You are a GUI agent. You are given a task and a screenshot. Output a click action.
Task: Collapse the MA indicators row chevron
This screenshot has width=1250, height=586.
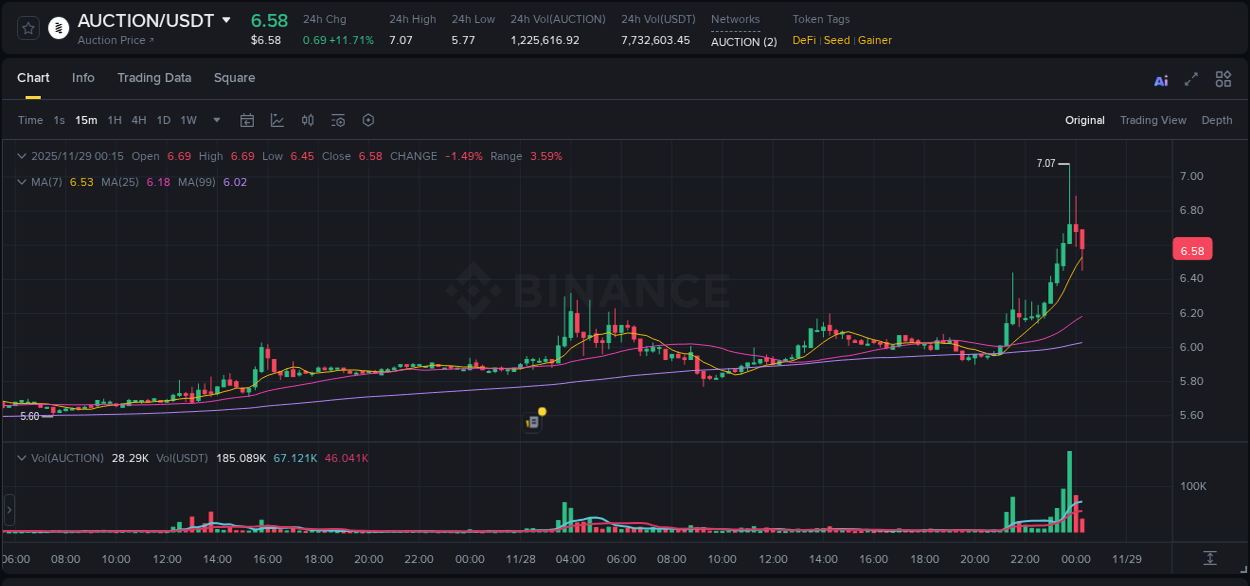click(21, 182)
